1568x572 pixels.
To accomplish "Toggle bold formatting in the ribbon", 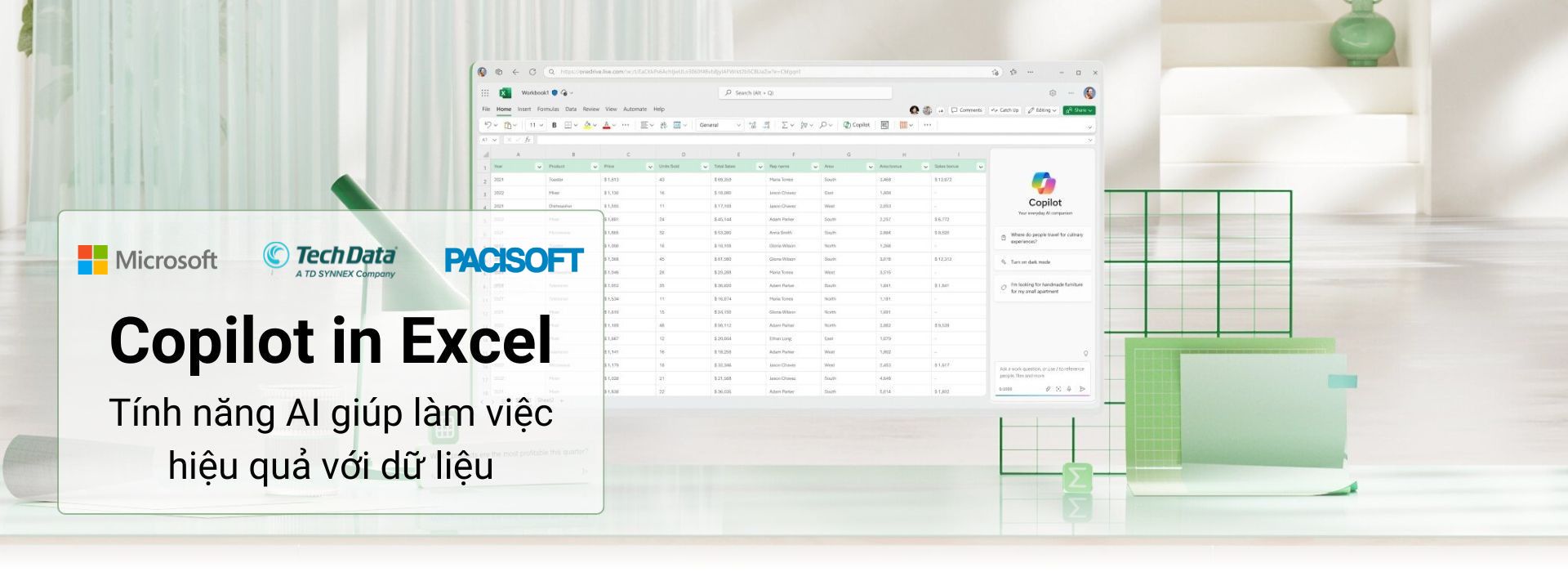I will pyautogui.click(x=554, y=125).
